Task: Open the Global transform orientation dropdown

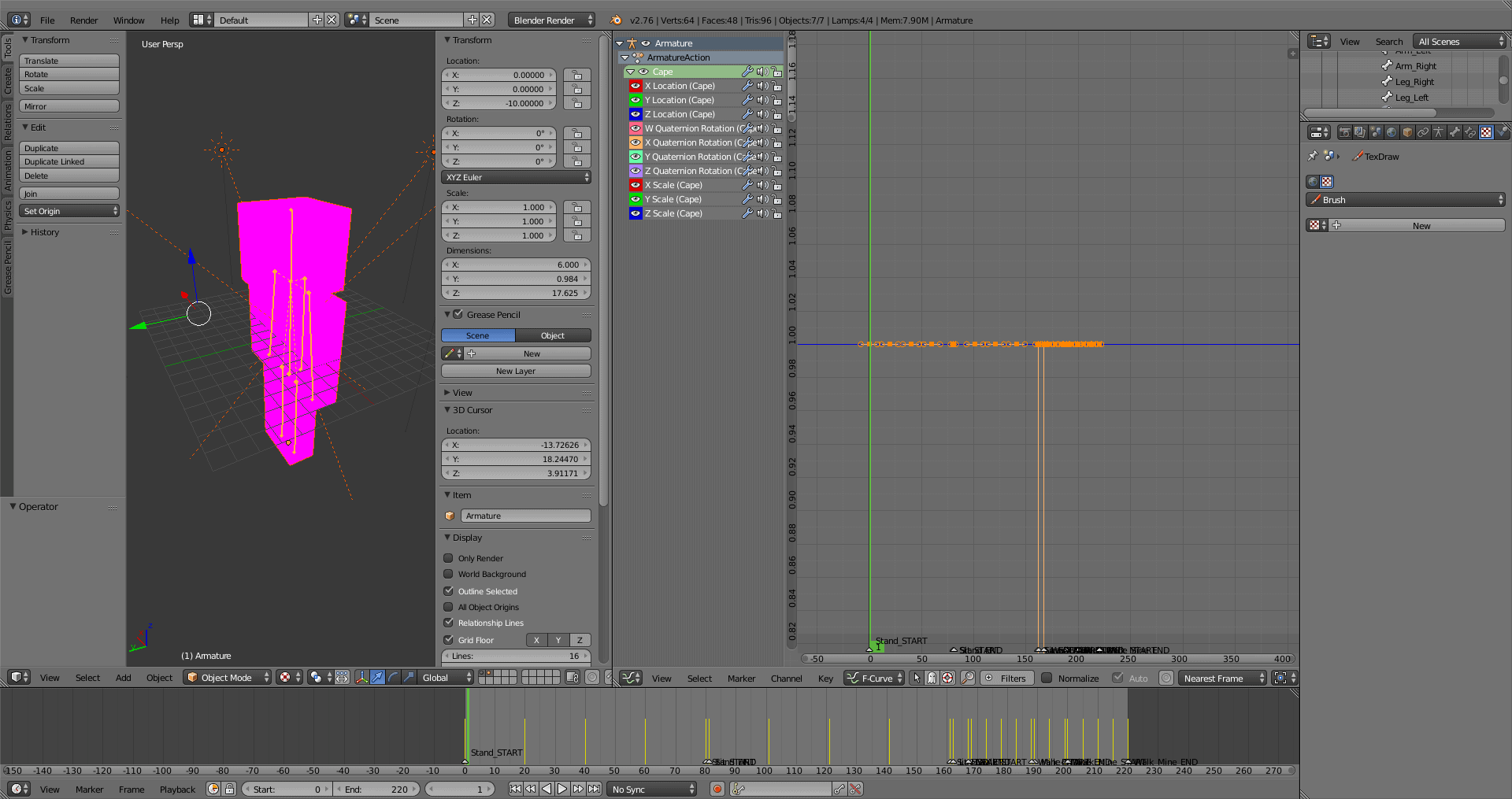Action: pyautogui.click(x=445, y=677)
